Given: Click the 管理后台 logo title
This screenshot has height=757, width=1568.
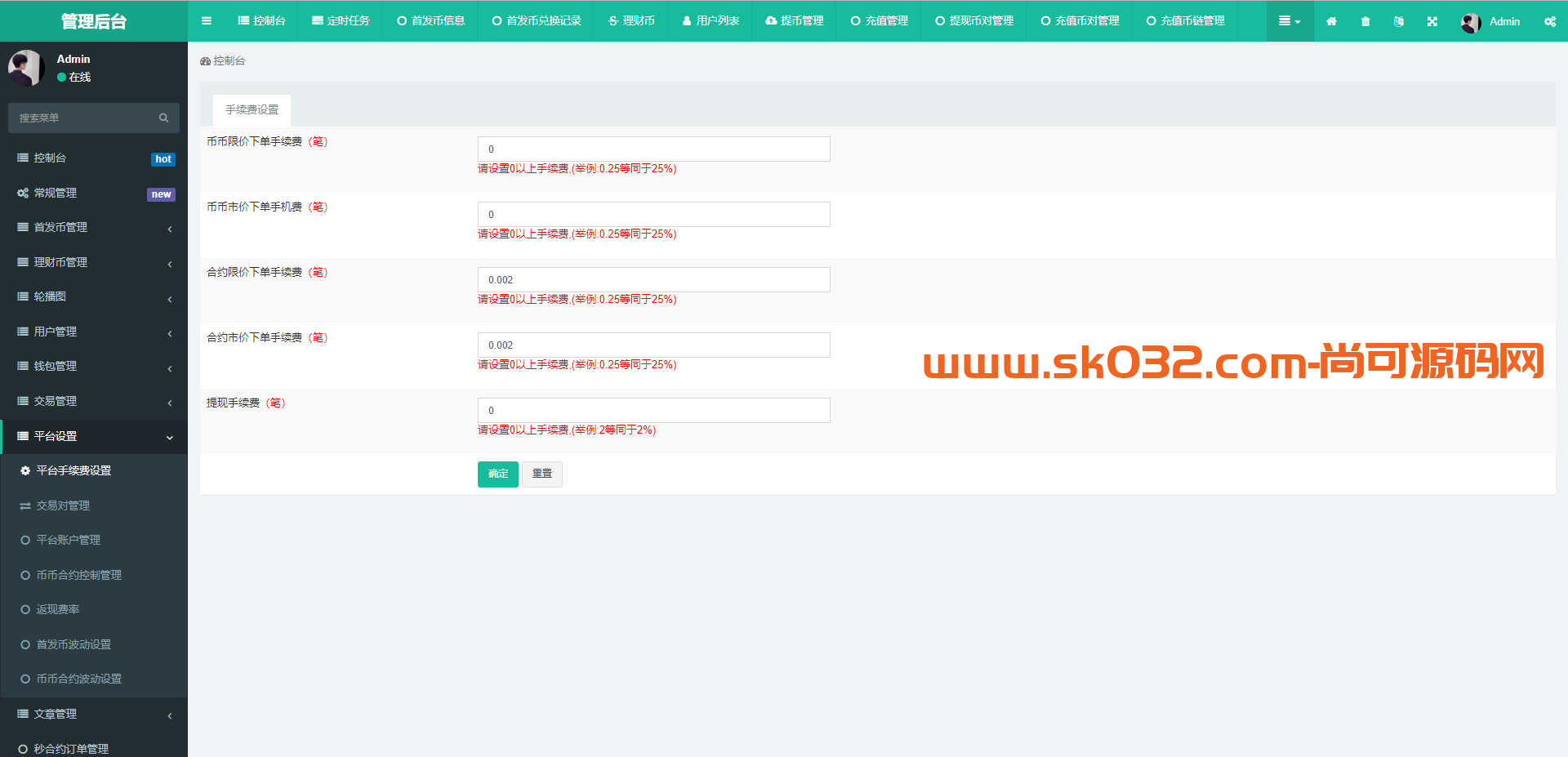Looking at the screenshot, I should (94, 21).
